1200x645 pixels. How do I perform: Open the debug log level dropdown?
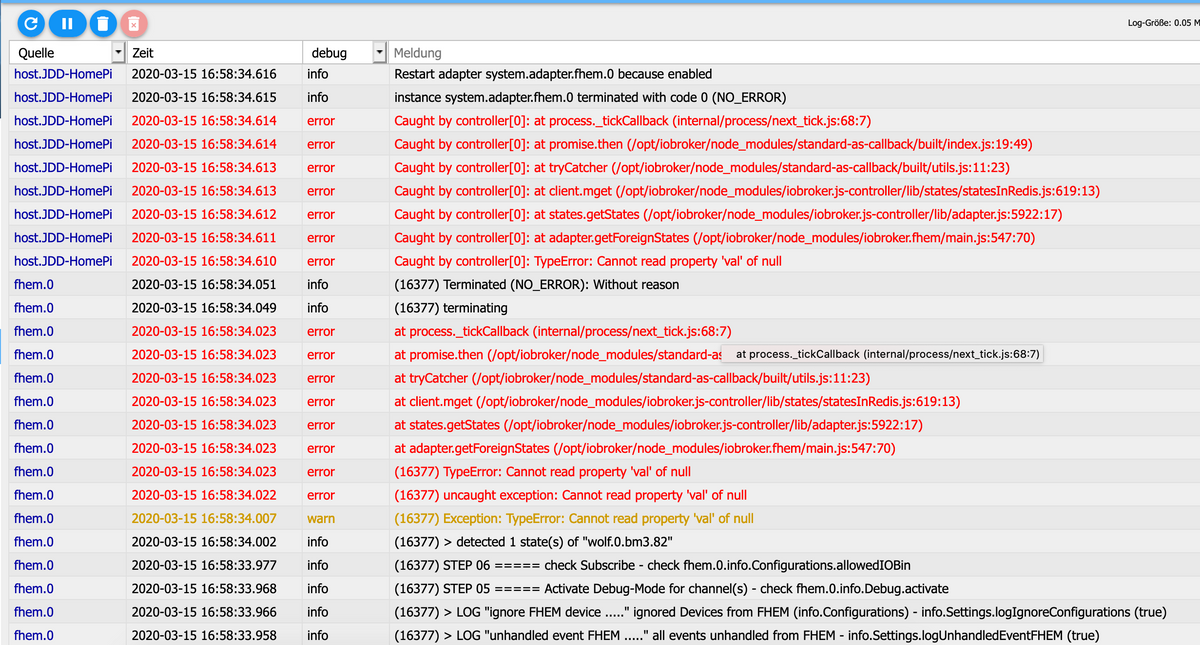[379, 52]
